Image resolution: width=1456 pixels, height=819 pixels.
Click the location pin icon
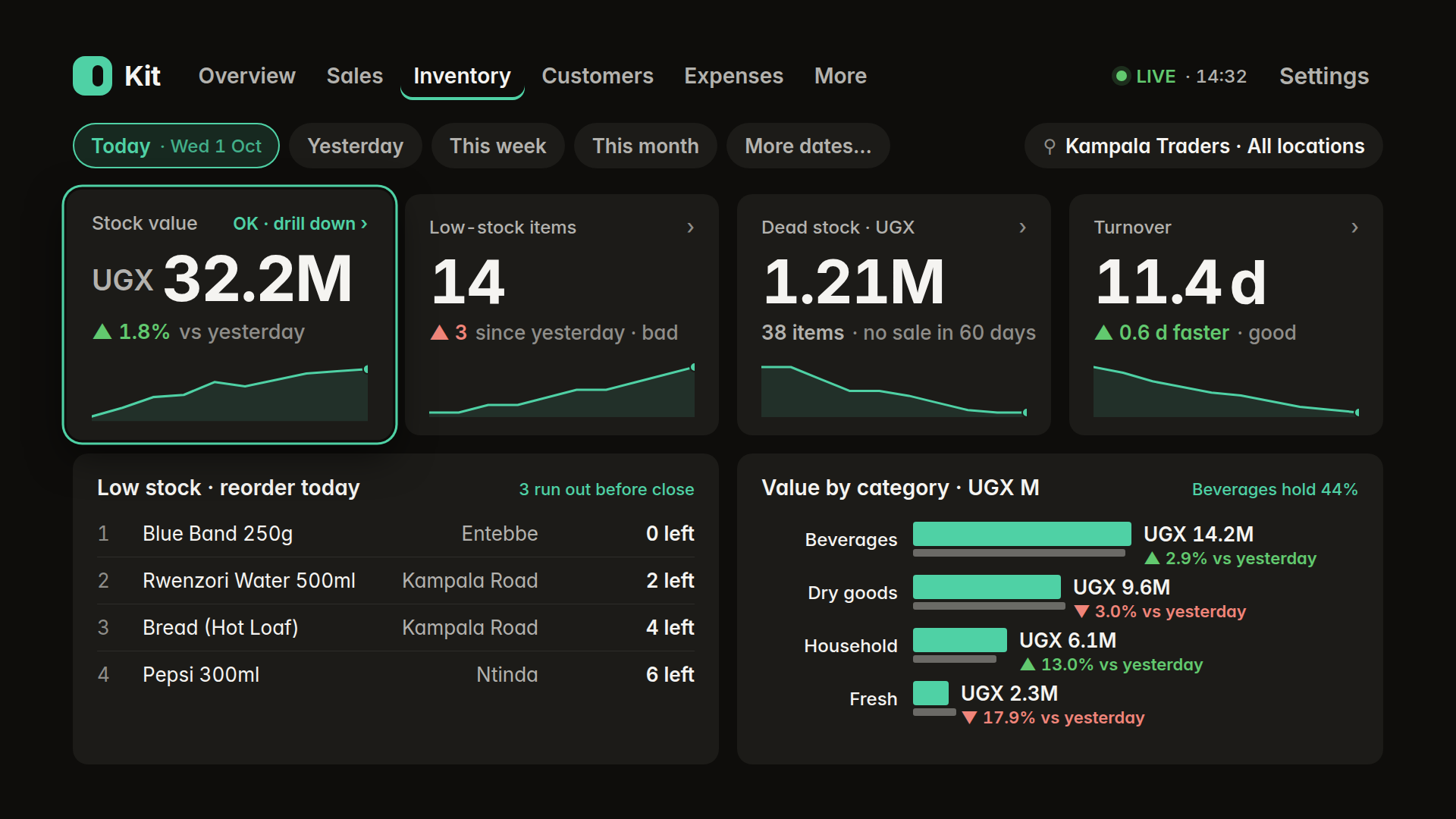coord(1050,146)
